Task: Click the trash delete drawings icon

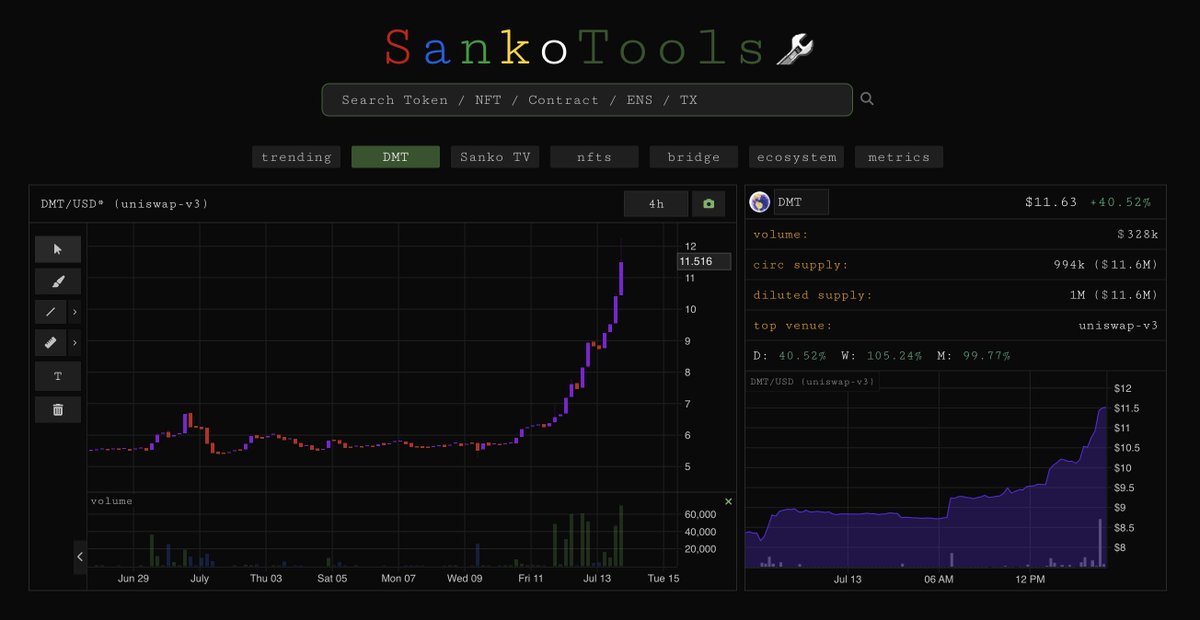Action: pos(58,409)
